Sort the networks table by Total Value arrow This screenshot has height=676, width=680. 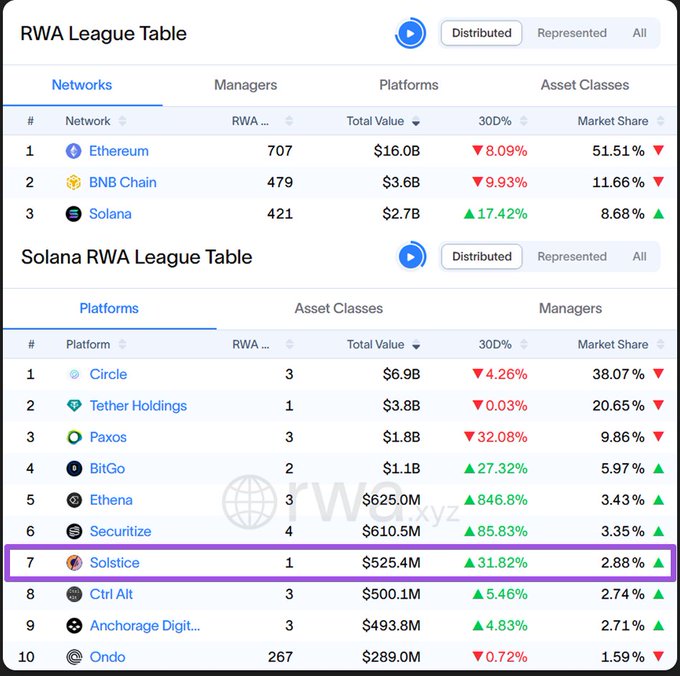click(415, 121)
